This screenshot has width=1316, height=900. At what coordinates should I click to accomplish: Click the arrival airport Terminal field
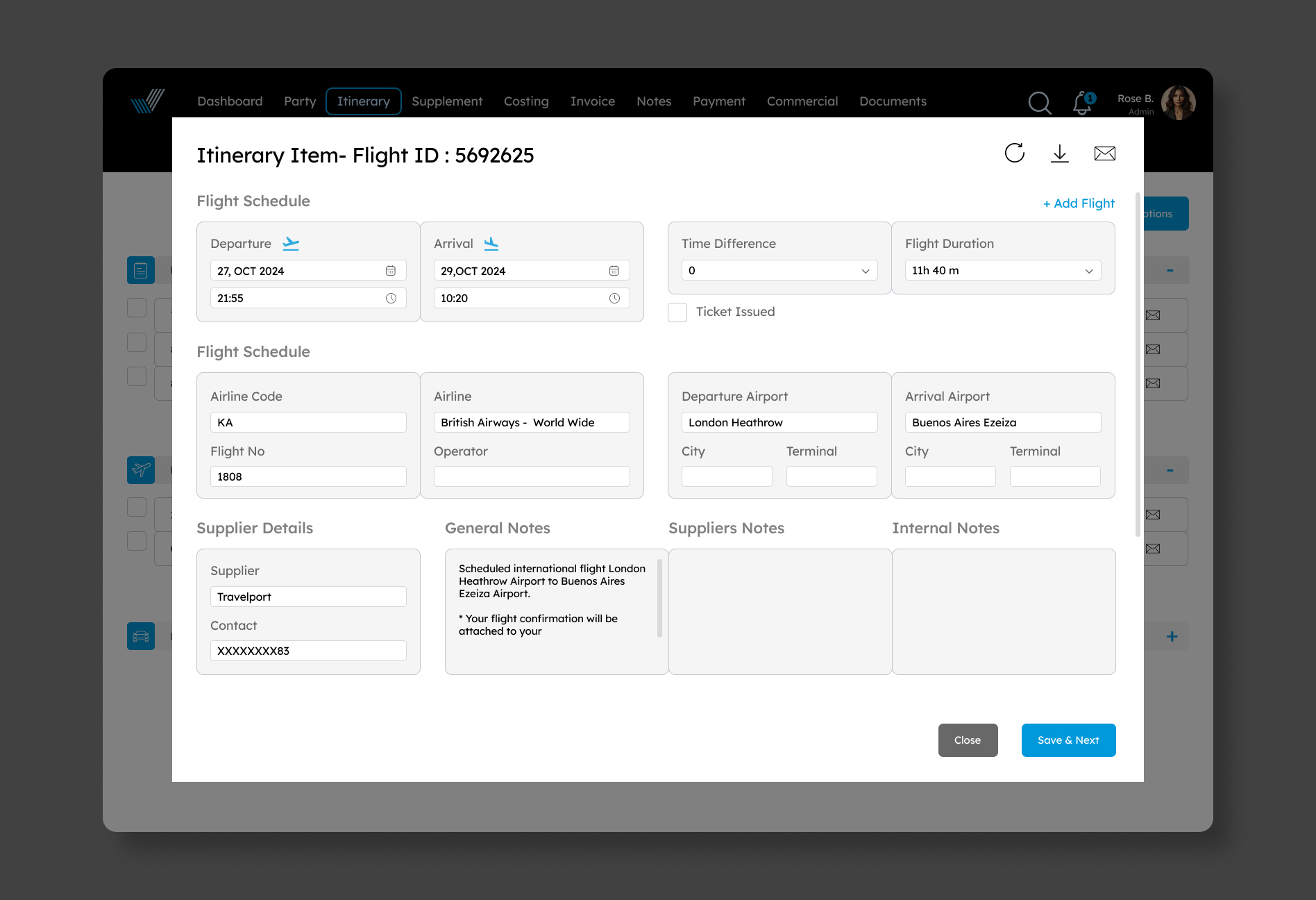pos(1055,476)
